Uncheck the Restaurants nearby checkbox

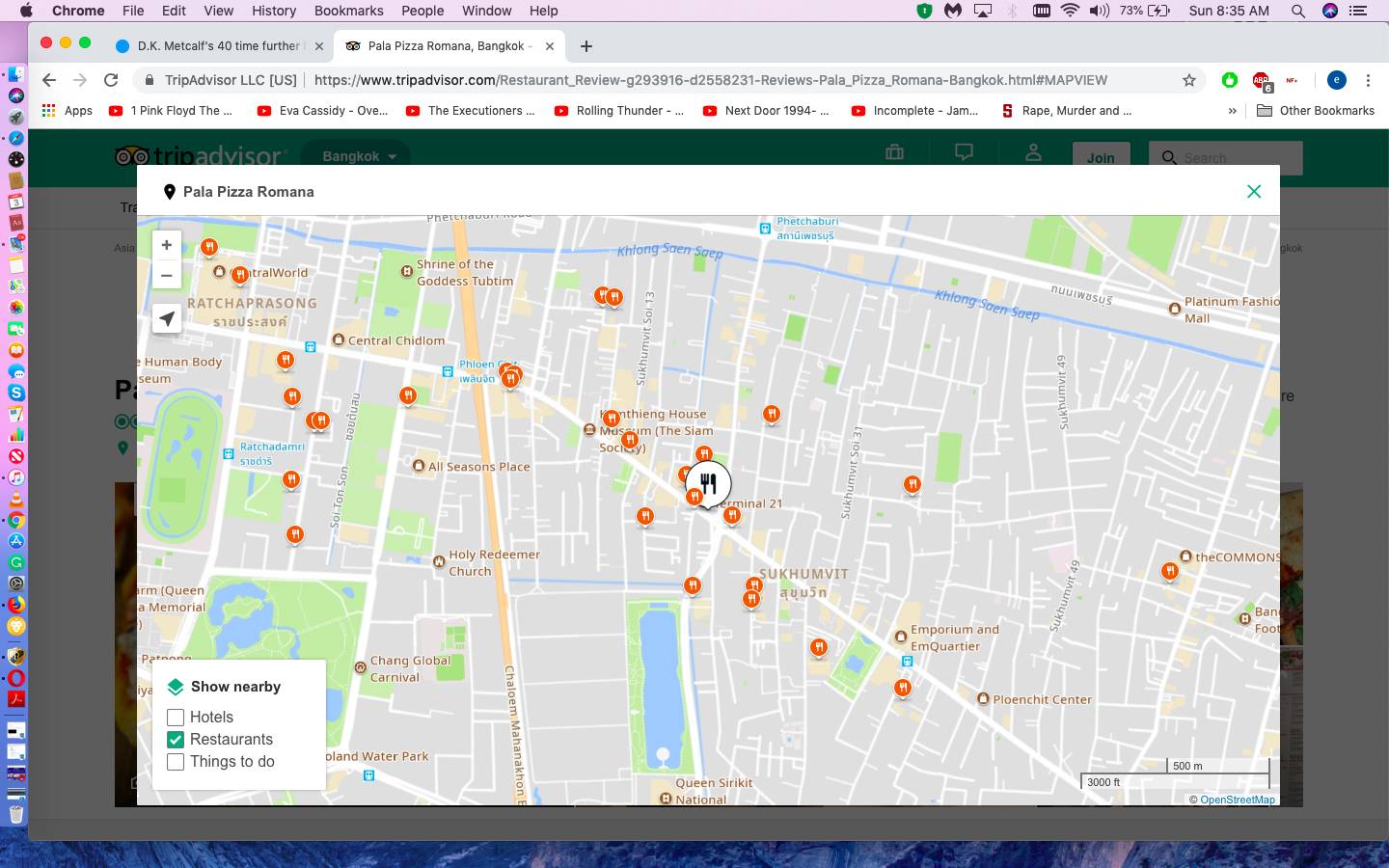176,740
